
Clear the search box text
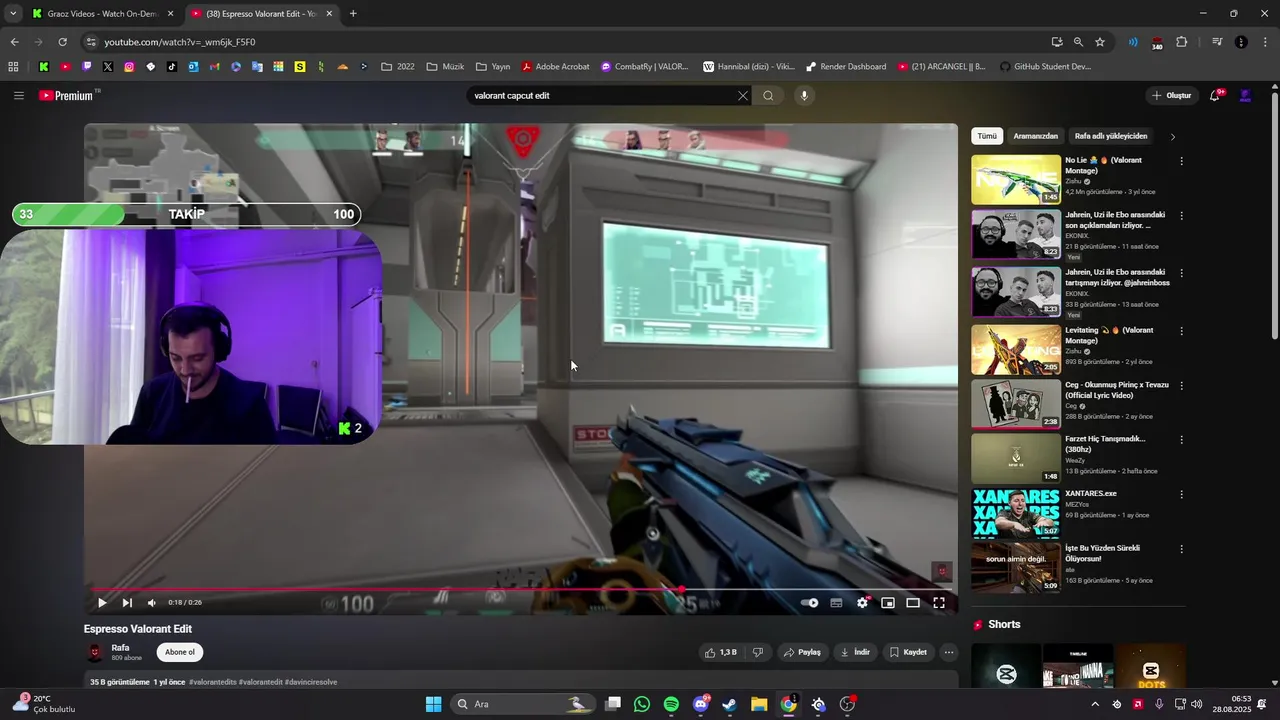pyautogui.click(x=742, y=96)
